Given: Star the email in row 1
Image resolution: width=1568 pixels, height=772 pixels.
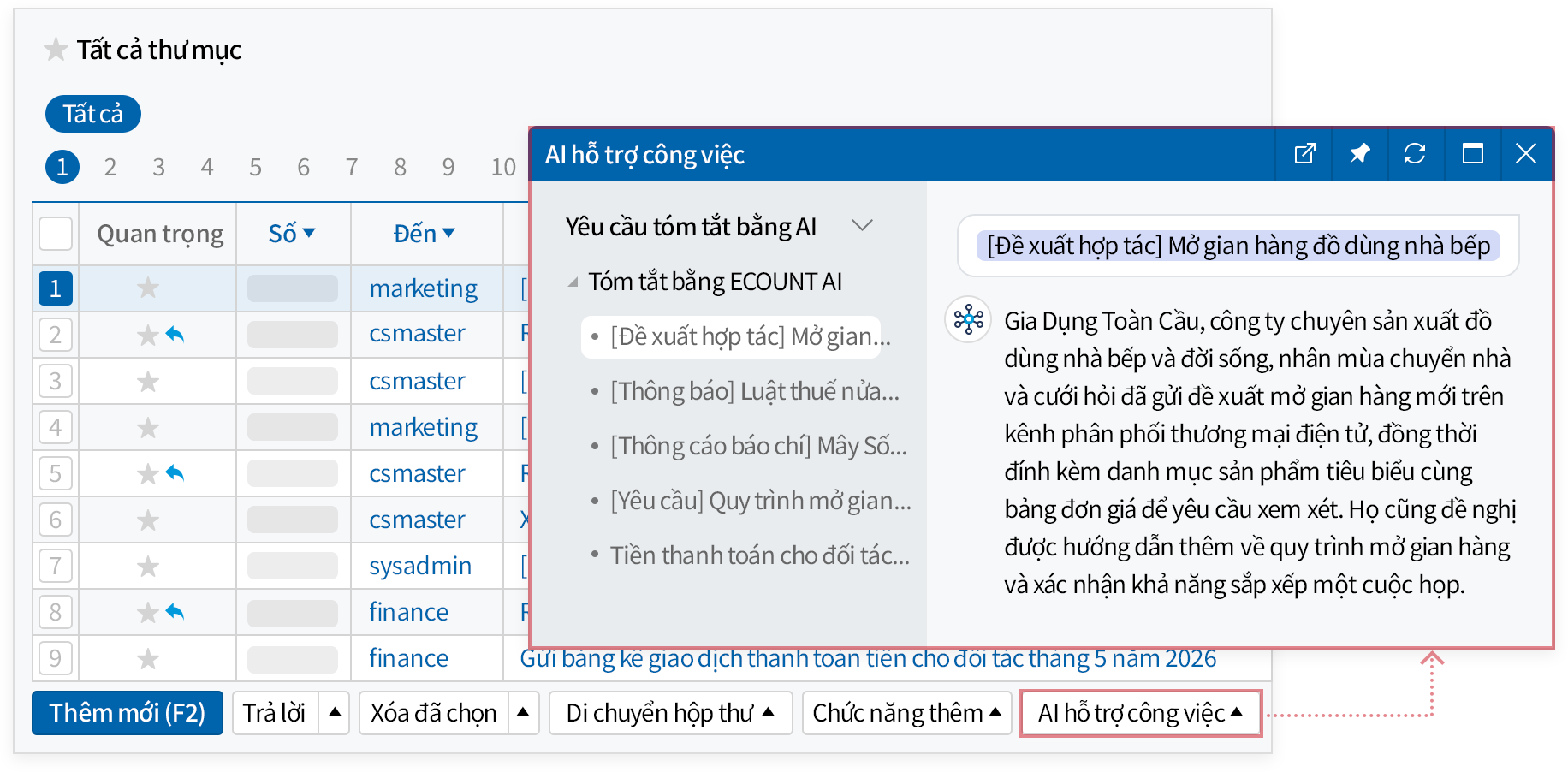Looking at the screenshot, I should click(x=148, y=288).
